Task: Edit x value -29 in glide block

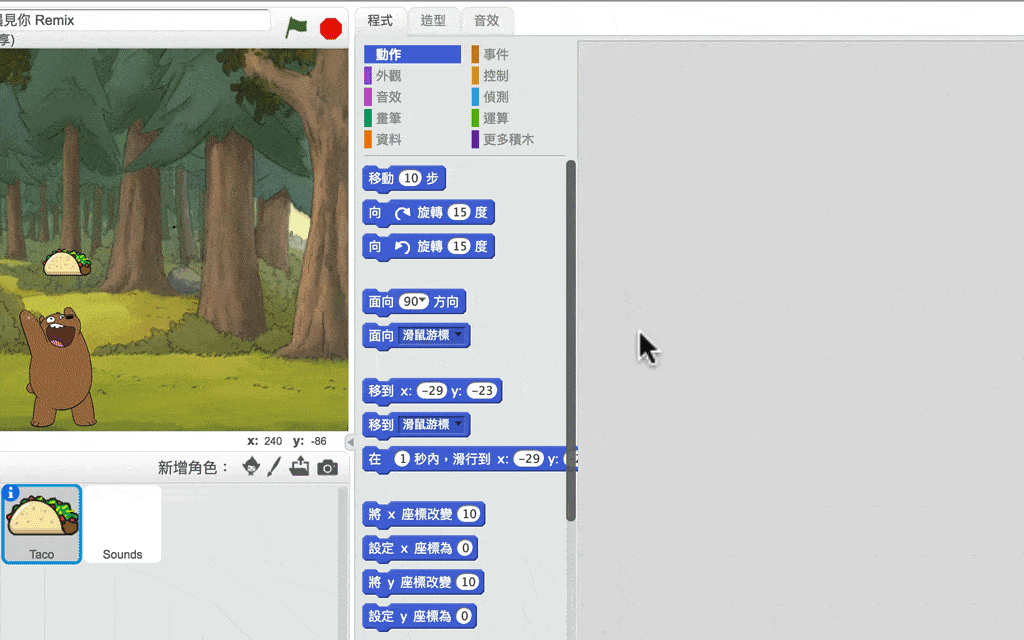Action: click(x=528, y=458)
